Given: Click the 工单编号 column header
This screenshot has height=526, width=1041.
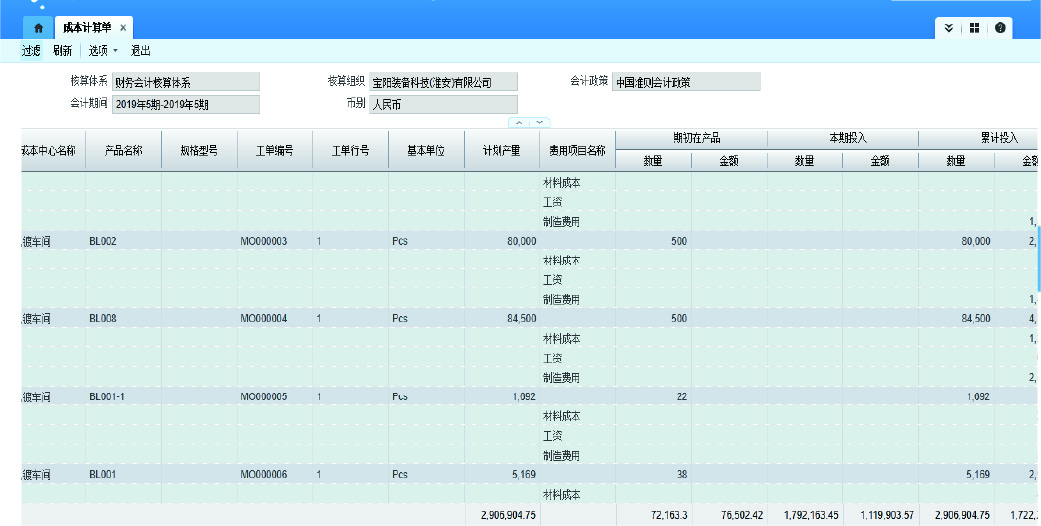Looking at the screenshot, I should [274, 150].
